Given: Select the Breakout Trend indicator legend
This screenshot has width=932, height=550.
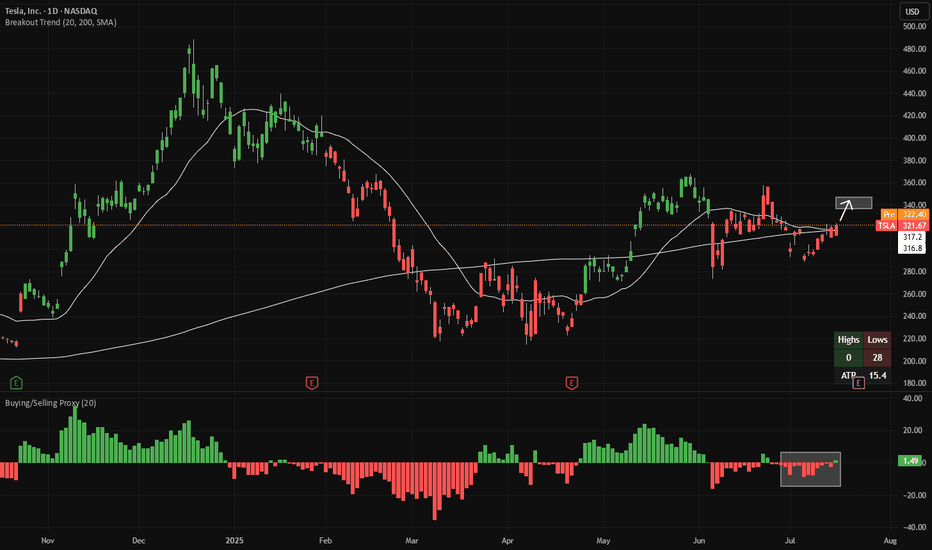Looking at the screenshot, I should pyautogui.click(x=61, y=22).
